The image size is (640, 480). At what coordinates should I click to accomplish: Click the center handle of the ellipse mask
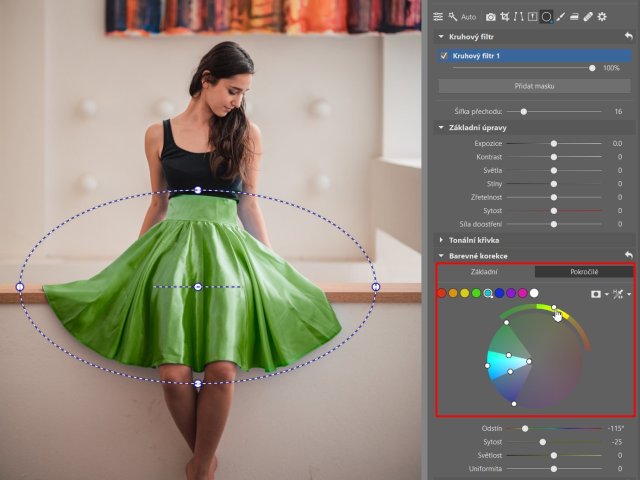point(198,287)
